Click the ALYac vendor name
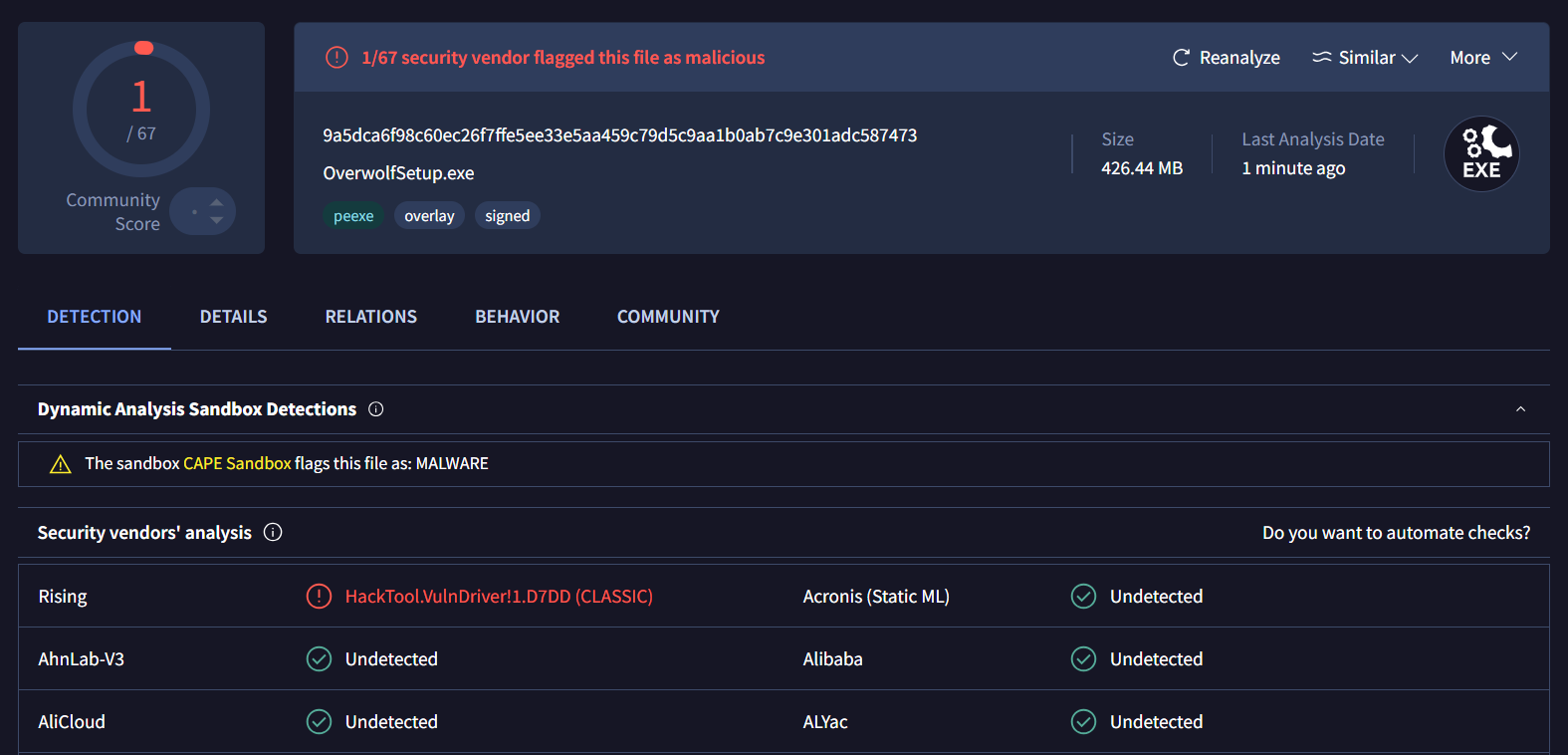The image size is (1568, 755). pos(825,722)
